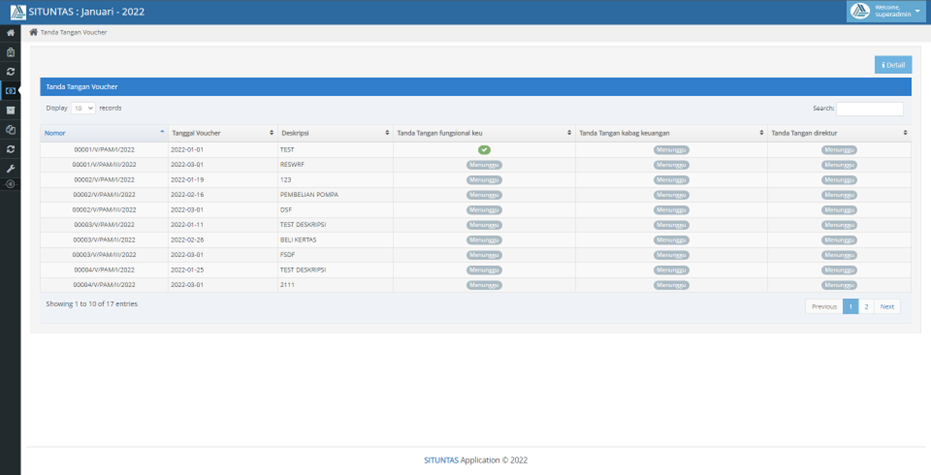Click direktur Menunggu badge in TEST row

tap(839, 150)
